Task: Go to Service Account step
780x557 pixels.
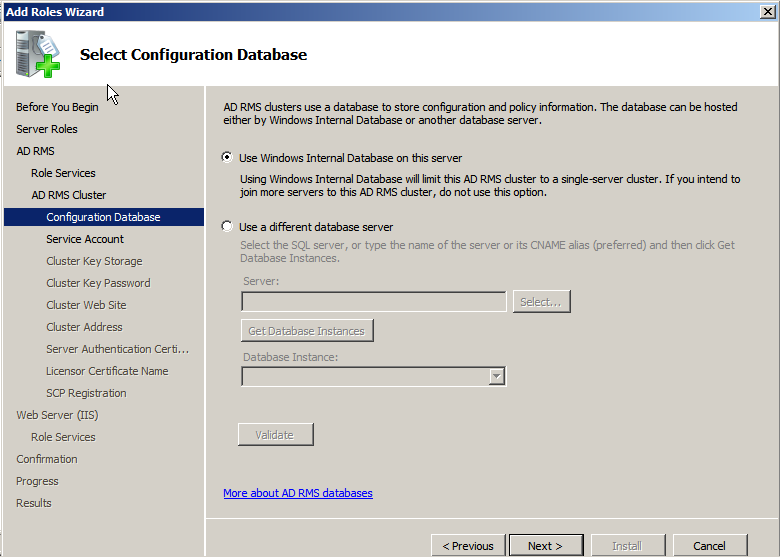Action: pyautogui.click(x=85, y=239)
